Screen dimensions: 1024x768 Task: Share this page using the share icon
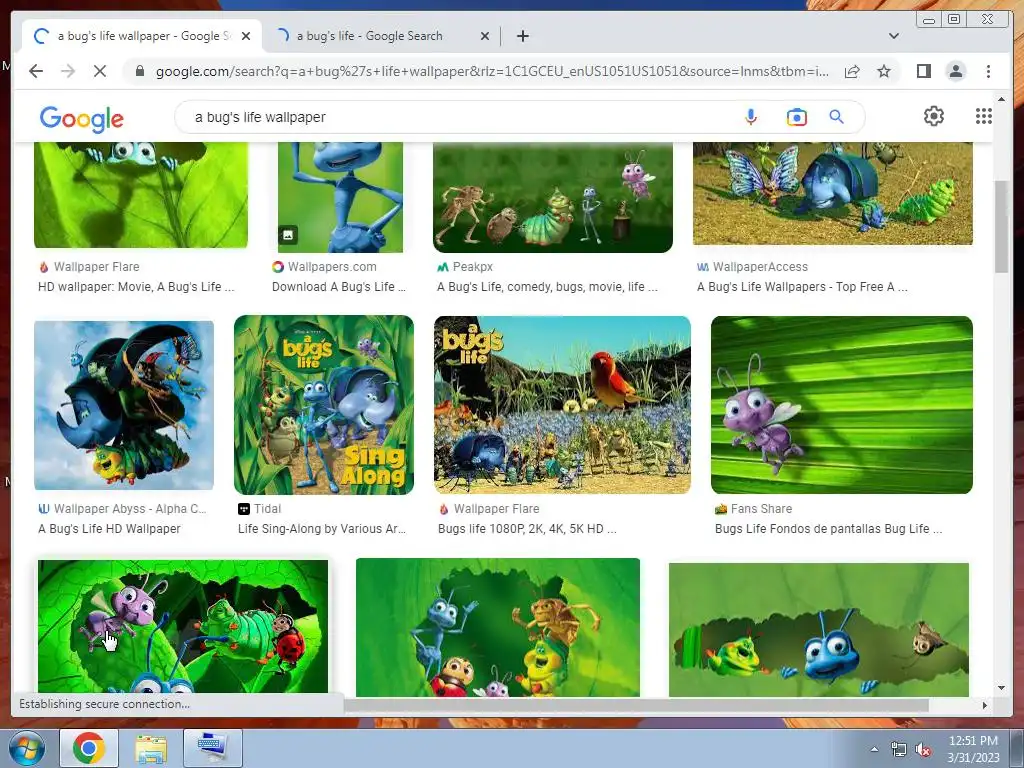coord(852,71)
